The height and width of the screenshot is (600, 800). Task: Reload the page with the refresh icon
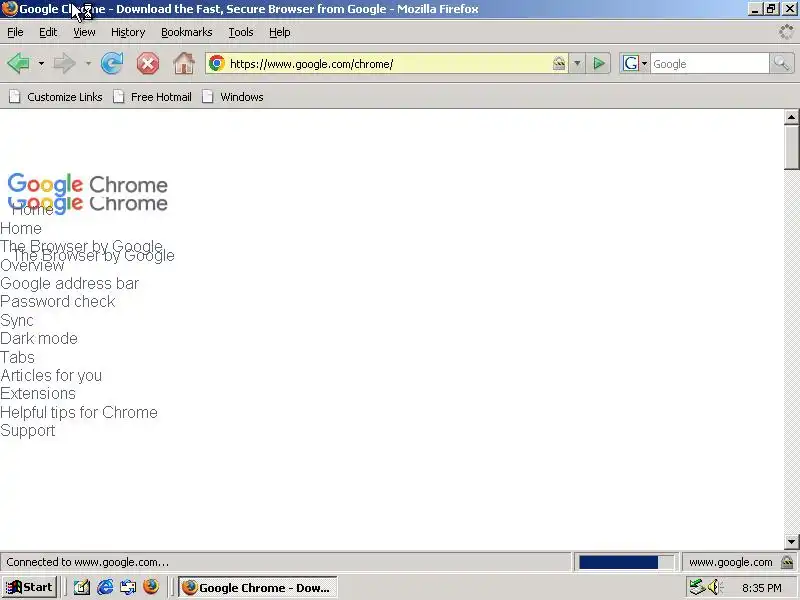112,64
